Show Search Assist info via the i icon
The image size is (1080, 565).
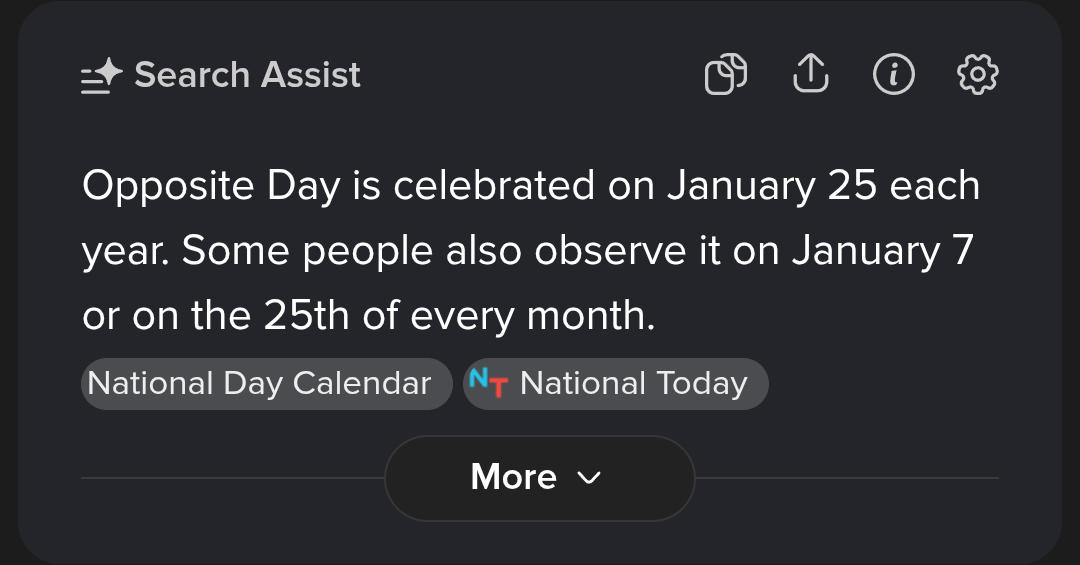tap(894, 74)
